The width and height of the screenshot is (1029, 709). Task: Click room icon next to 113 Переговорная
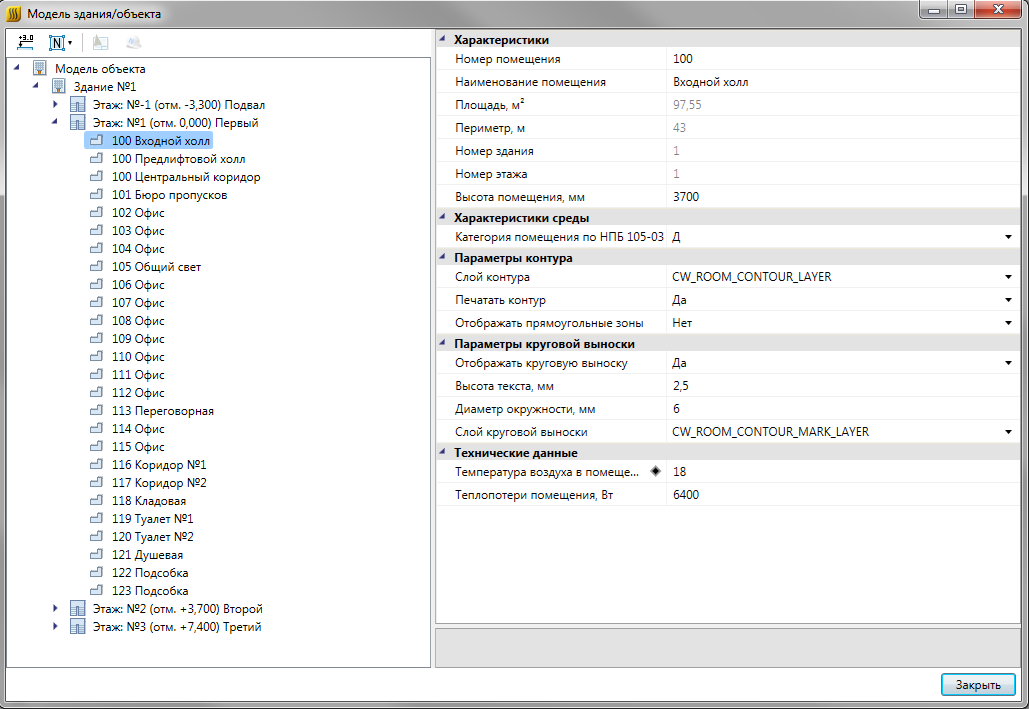coord(96,410)
